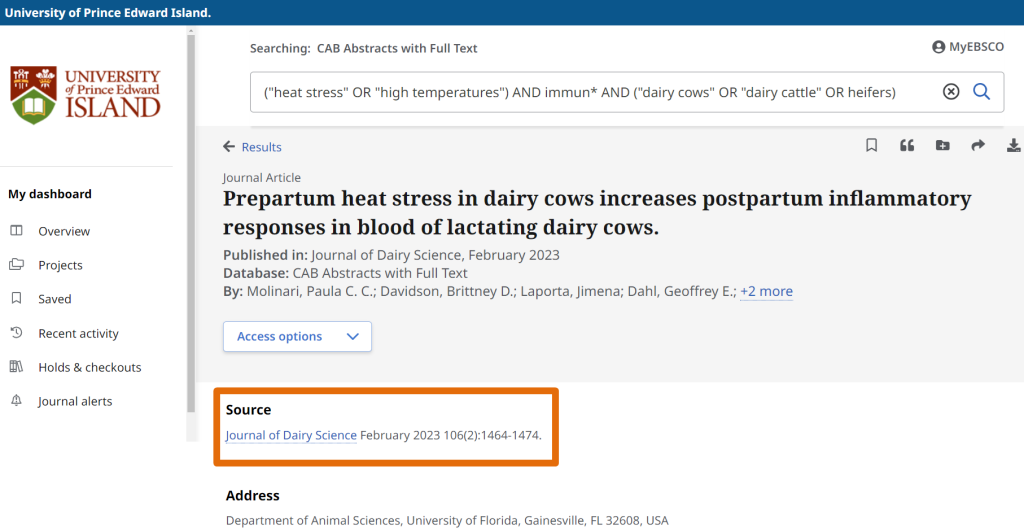This screenshot has height=532, width=1024.
Task: Download the article using download icon
Action: pyautogui.click(x=1013, y=146)
